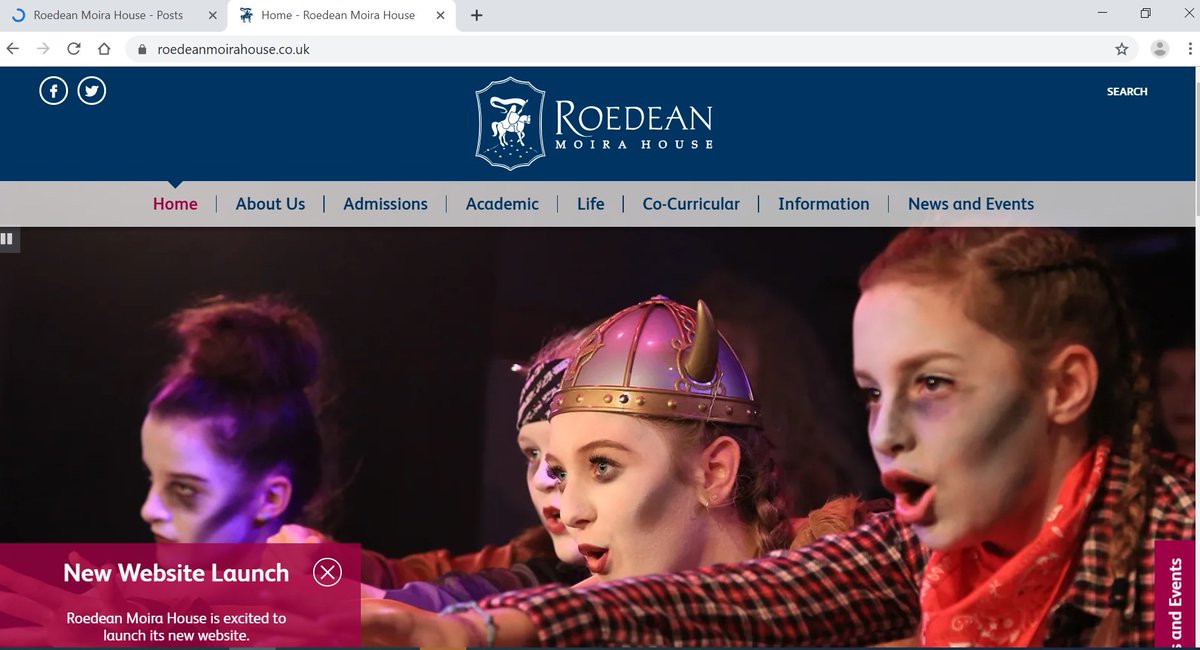Viewport: 1200px width, 650px height.
Task: Pause the homepage slideshow
Action: click(8, 239)
